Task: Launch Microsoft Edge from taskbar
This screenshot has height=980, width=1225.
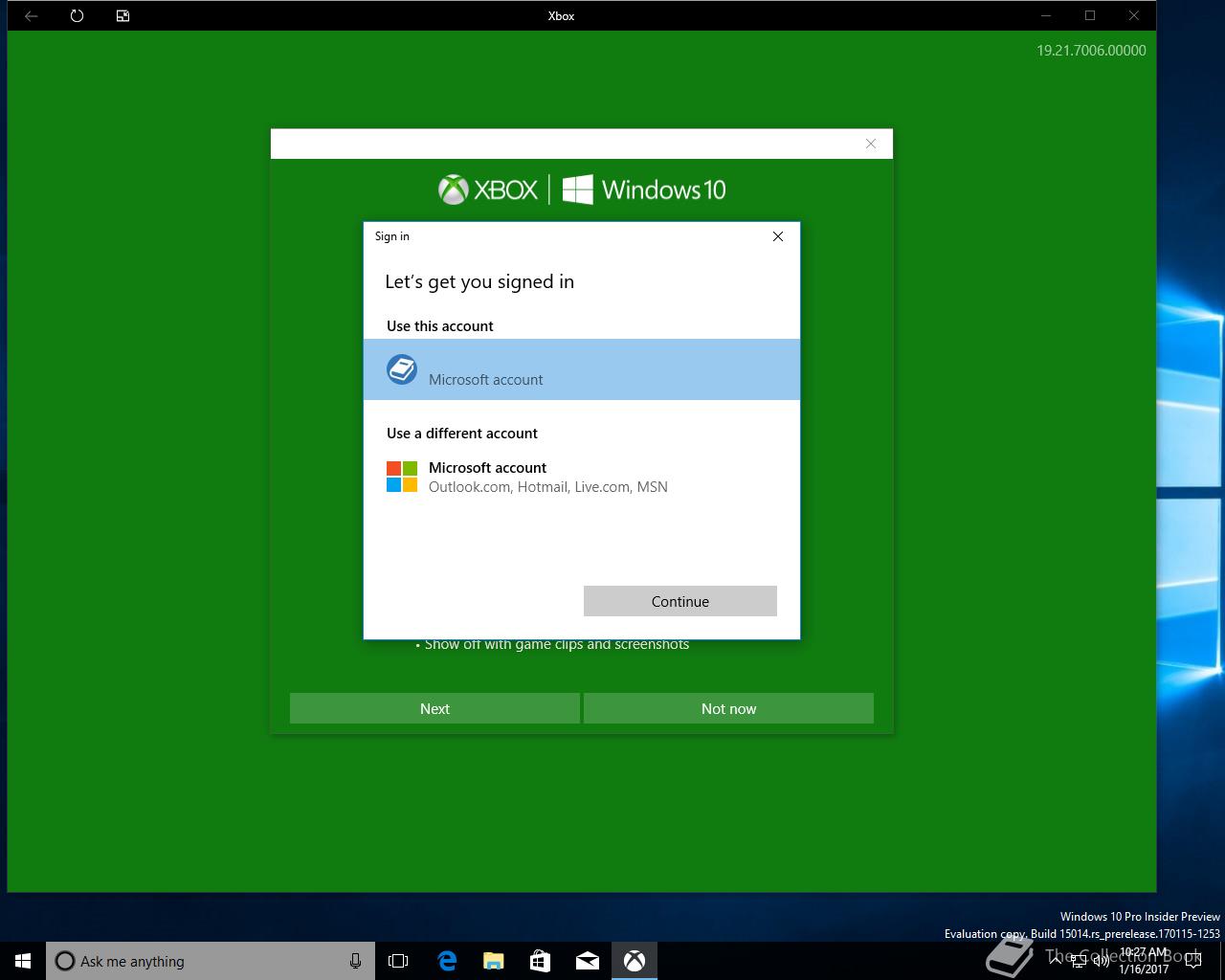Action: pos(447,961)
